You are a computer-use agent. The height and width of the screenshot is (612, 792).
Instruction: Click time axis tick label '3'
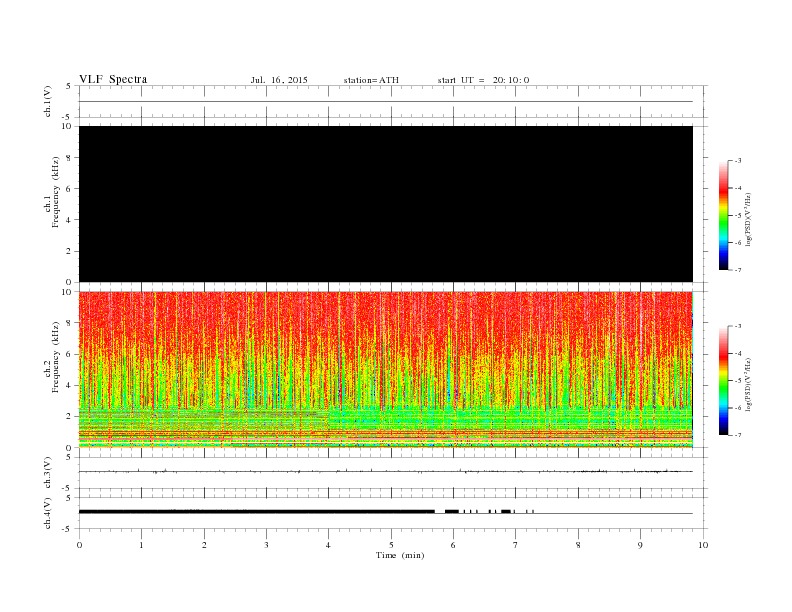267,545
